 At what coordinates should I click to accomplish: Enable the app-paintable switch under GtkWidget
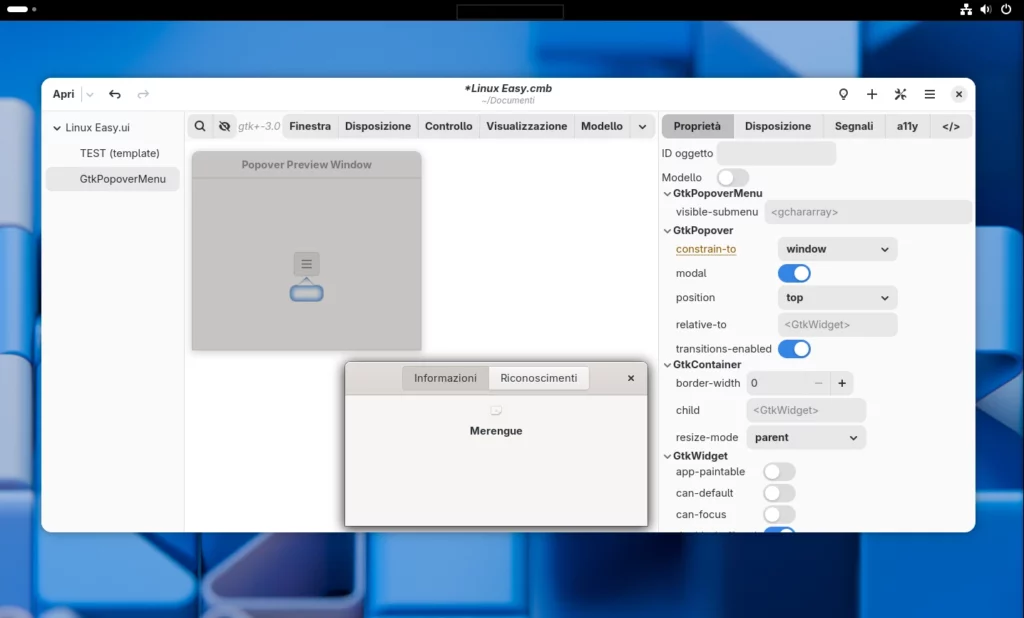pyautogui.click(x=779, y=471)
